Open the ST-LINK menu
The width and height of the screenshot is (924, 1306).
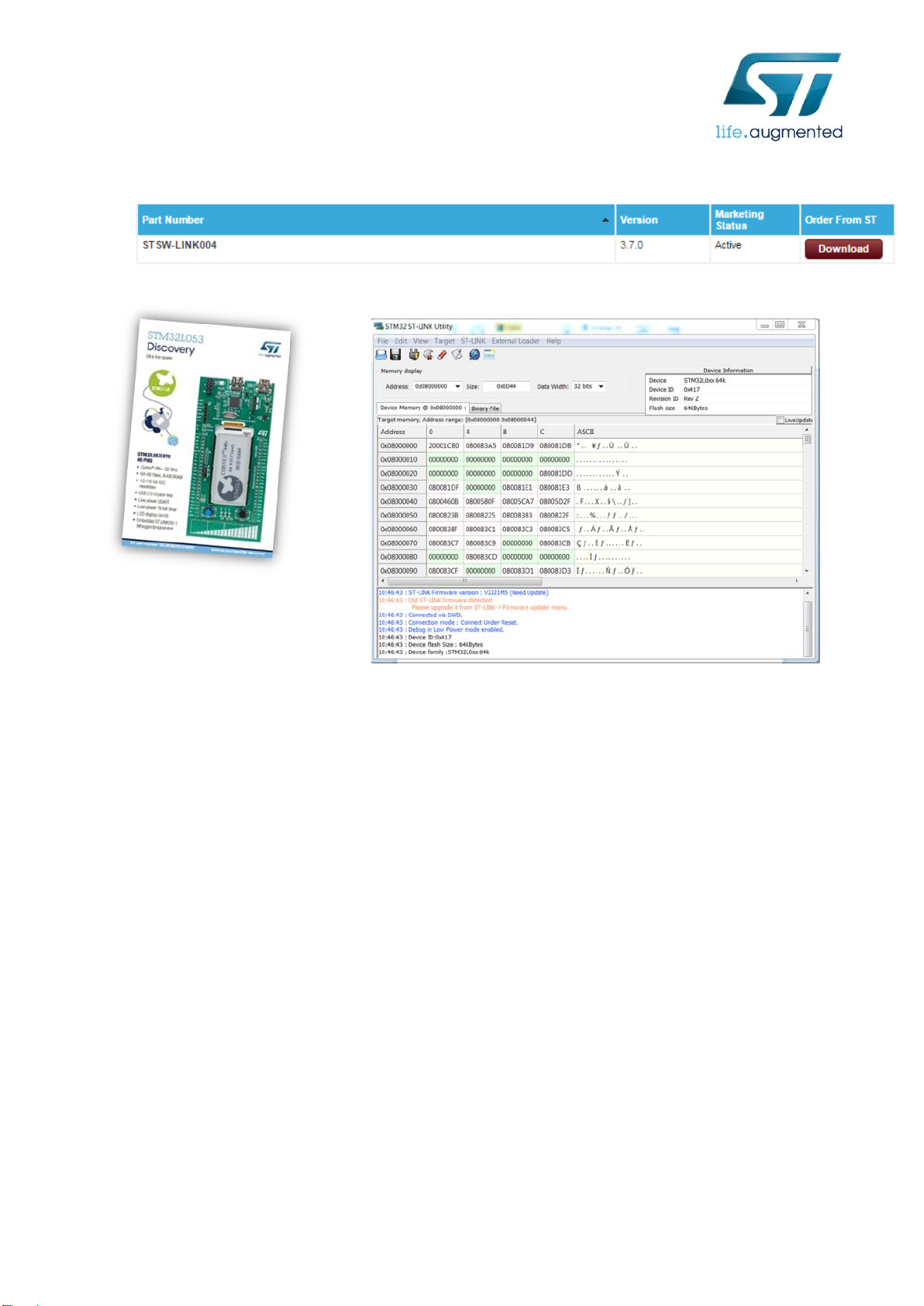[x=473, y=341]
